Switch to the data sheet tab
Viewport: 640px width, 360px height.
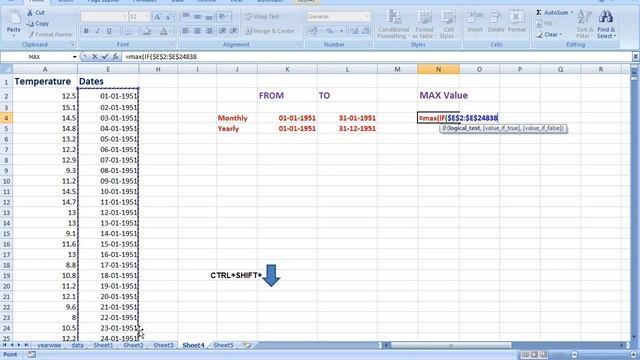(x=77, y=345)
